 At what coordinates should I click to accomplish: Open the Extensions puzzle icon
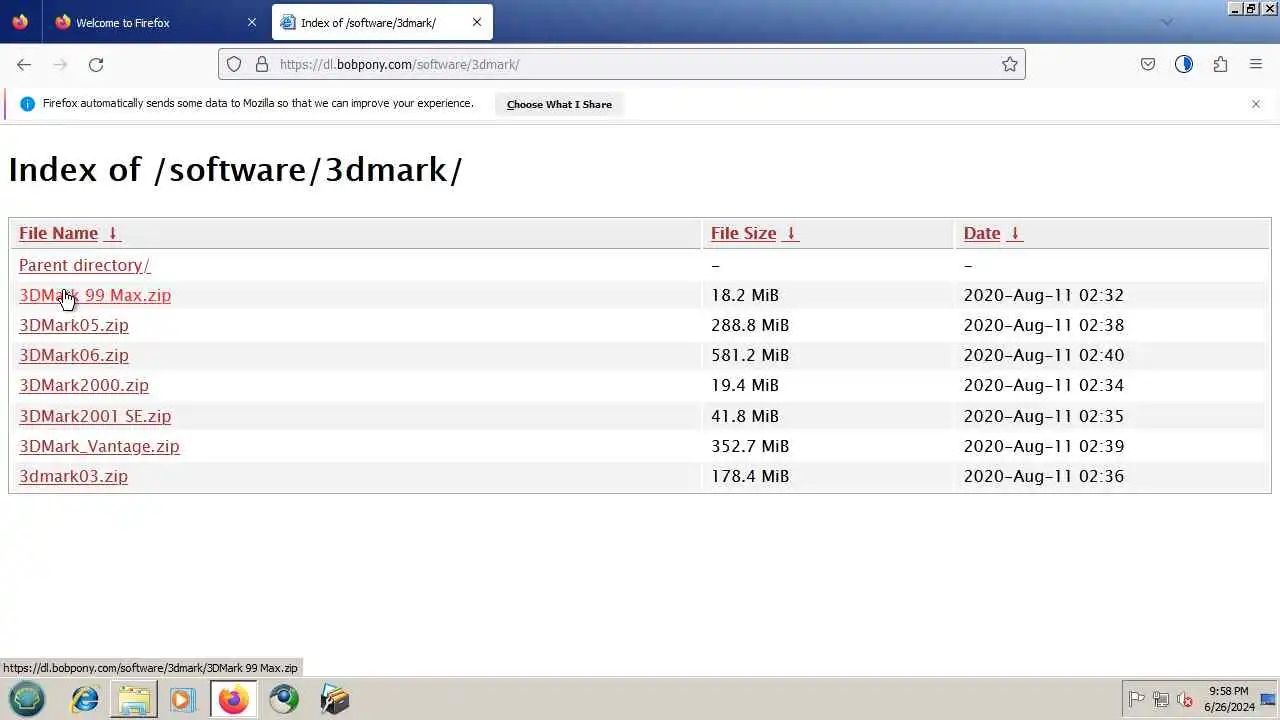1220,64
